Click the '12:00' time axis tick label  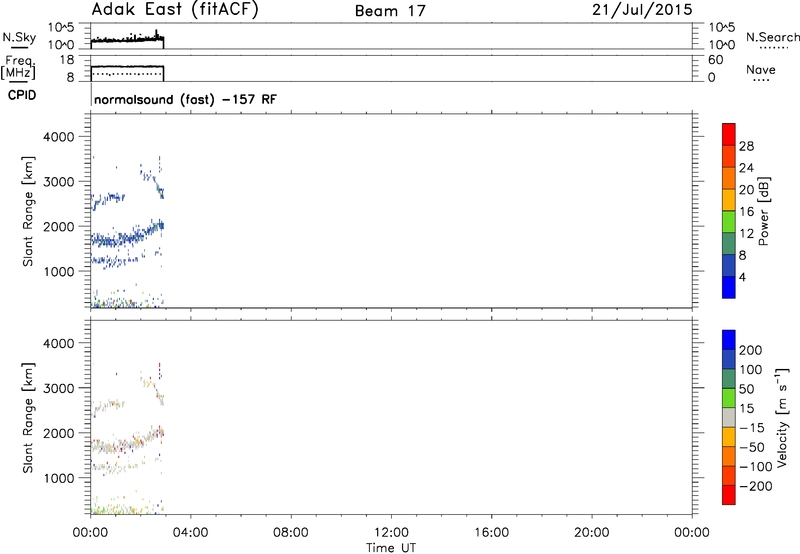click(x=391, y=533)
